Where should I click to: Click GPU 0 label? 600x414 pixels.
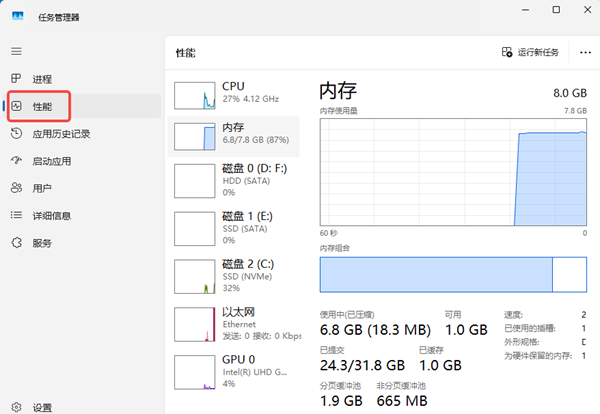(238, 360)
